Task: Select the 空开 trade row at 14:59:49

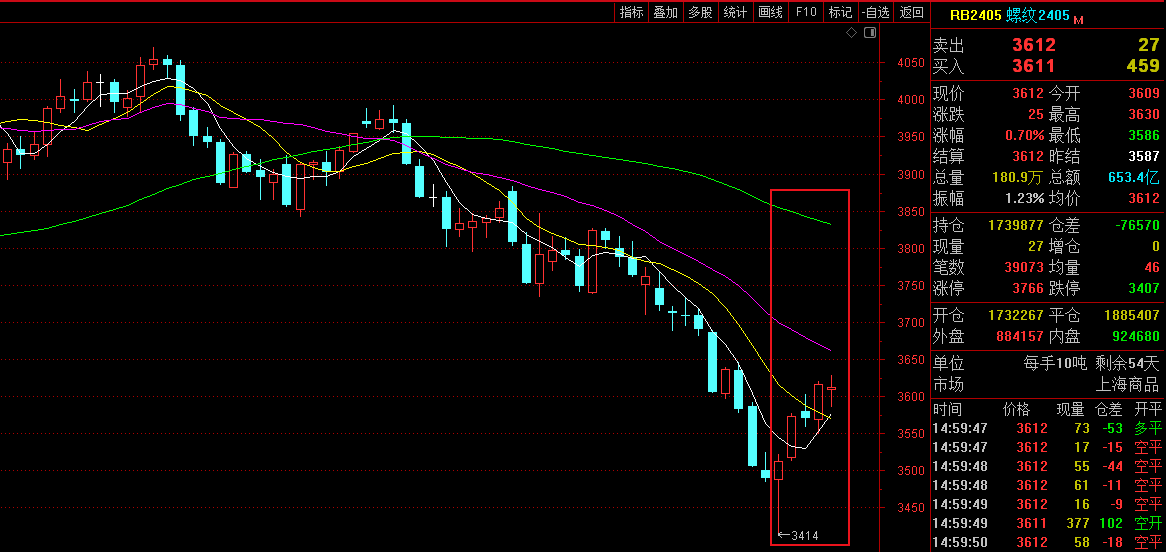Action: point(1047,523)
